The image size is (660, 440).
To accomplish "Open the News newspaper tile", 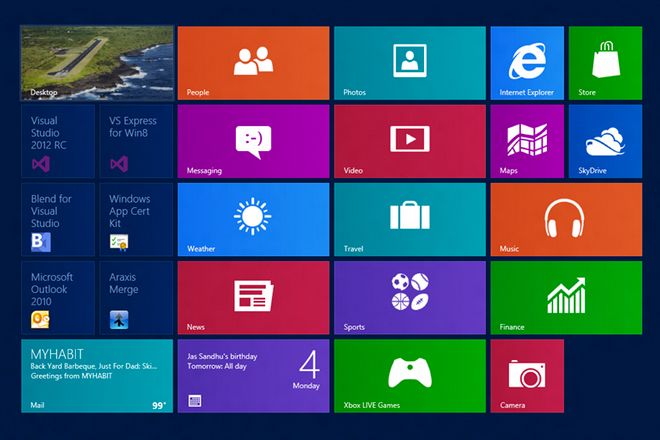I will (x=253, y=298).
